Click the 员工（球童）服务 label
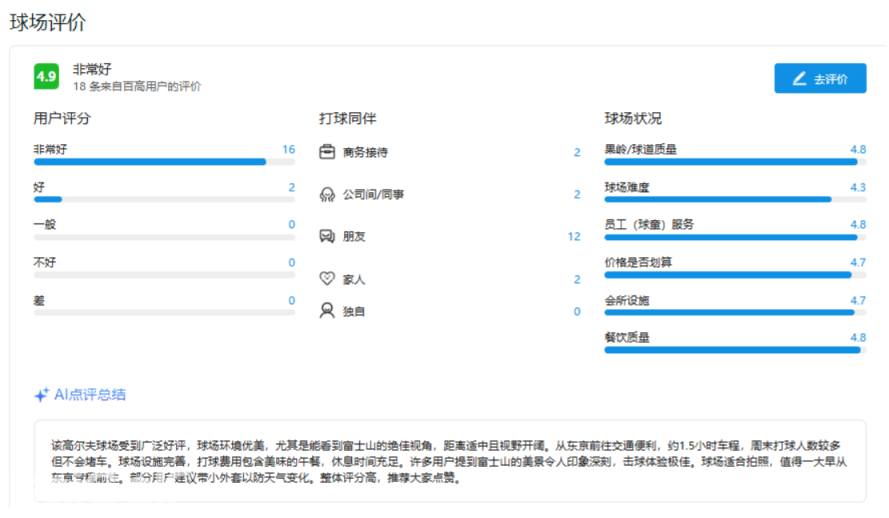889x518 pixels. coord(649,224)
